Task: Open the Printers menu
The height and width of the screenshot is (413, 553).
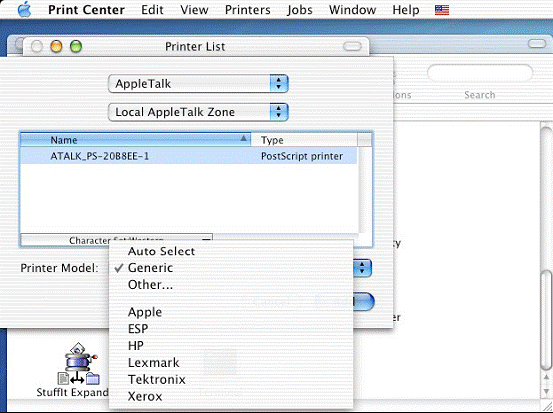Action: [x=248, y=10]
